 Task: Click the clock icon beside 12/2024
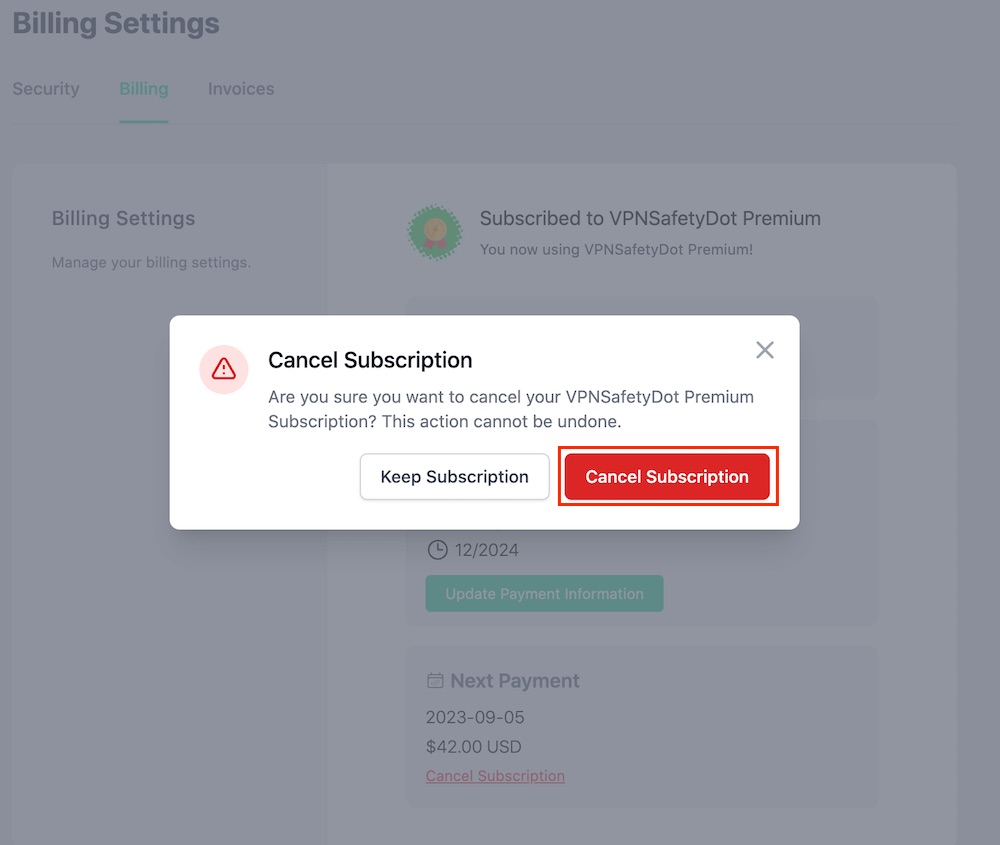point(438,550)
